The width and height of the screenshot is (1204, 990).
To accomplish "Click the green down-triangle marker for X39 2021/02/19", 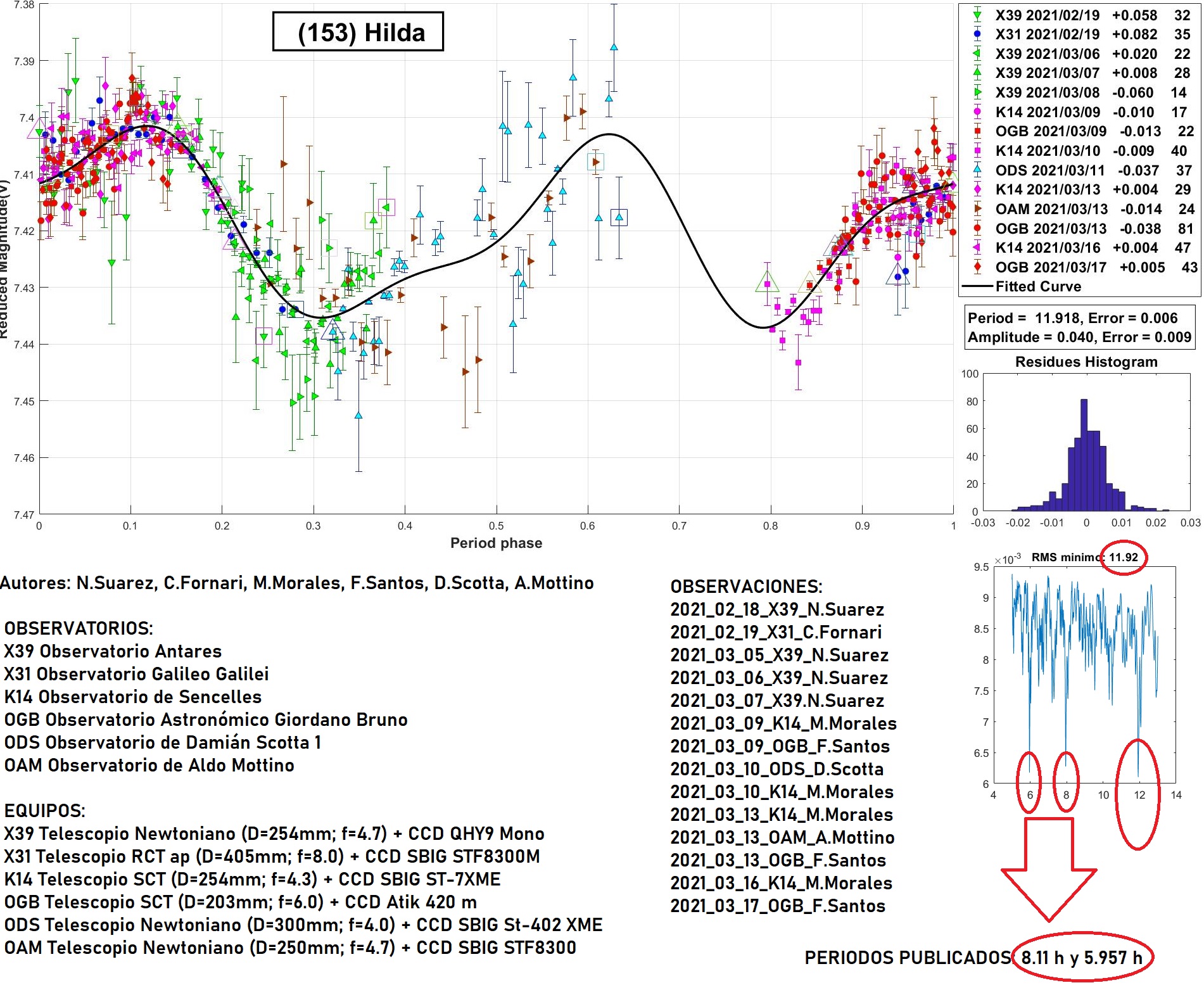I will (x=977, y=15).
